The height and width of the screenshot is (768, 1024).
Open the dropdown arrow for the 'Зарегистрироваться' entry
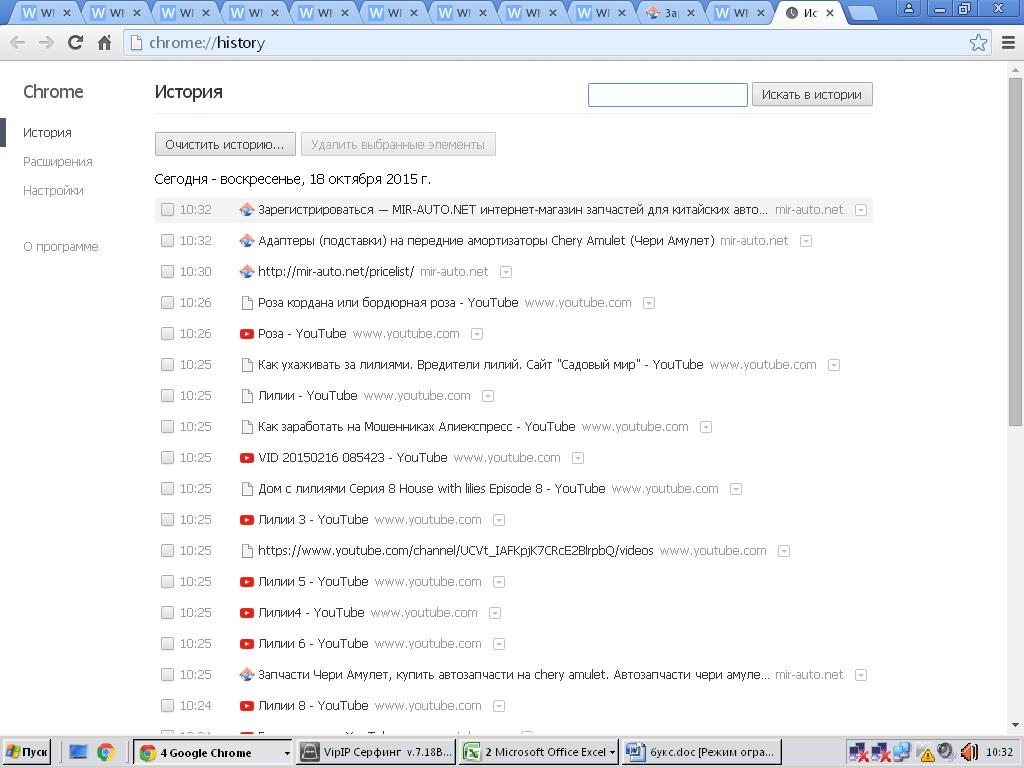pyautogui.click(x=861, y=210)
